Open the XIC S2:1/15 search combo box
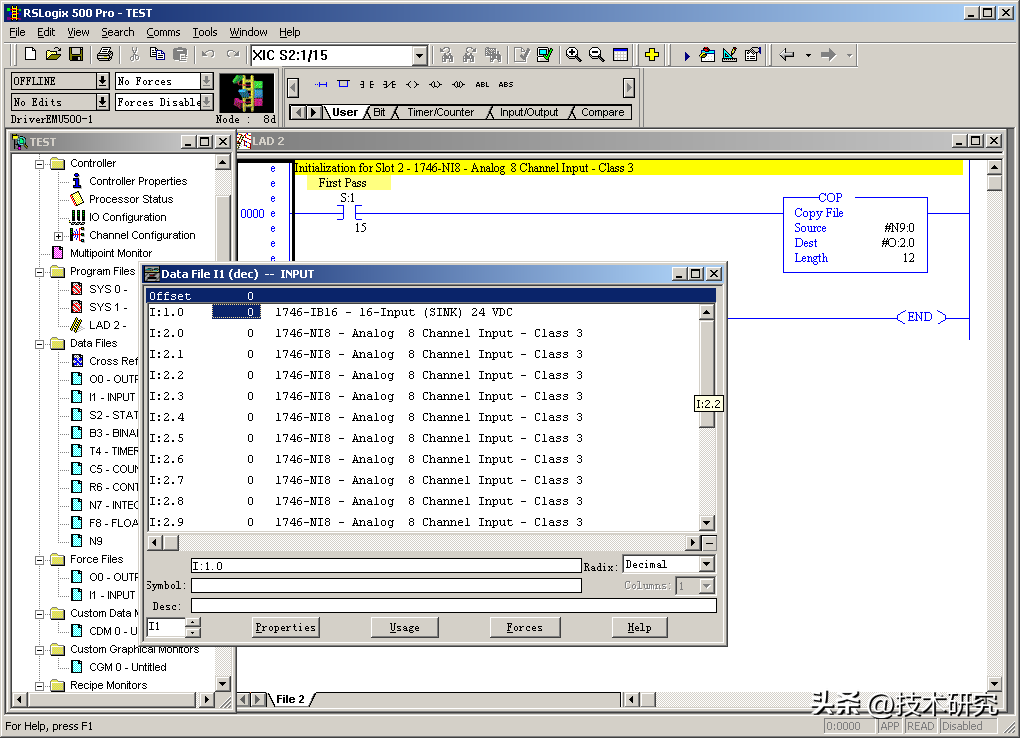The image size is (1020, 738). click(x=420, y=56)
